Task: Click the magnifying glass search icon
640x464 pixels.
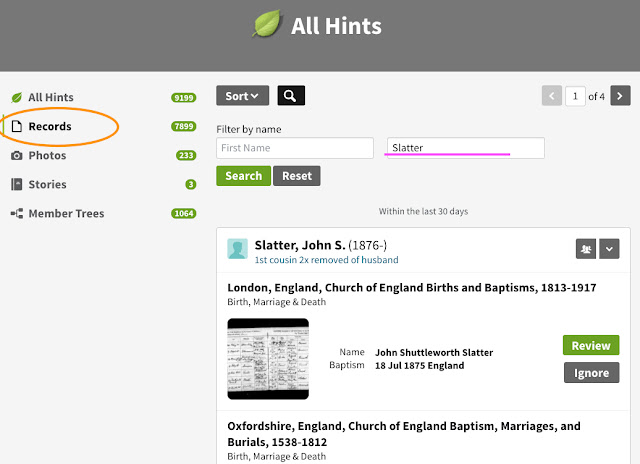Action: pos(291,96)
